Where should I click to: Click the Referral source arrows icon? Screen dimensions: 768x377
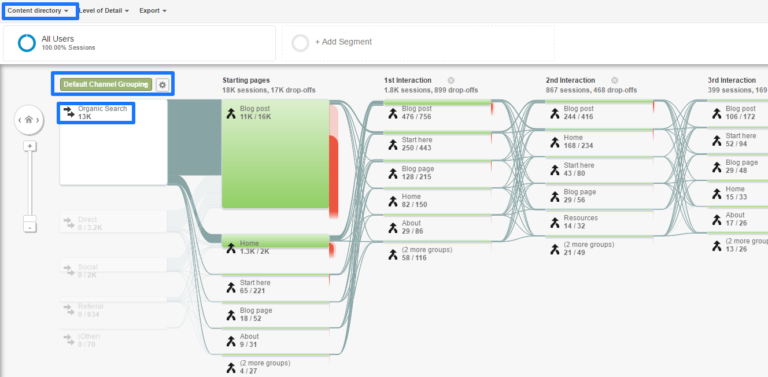click(x=68, y=310)
